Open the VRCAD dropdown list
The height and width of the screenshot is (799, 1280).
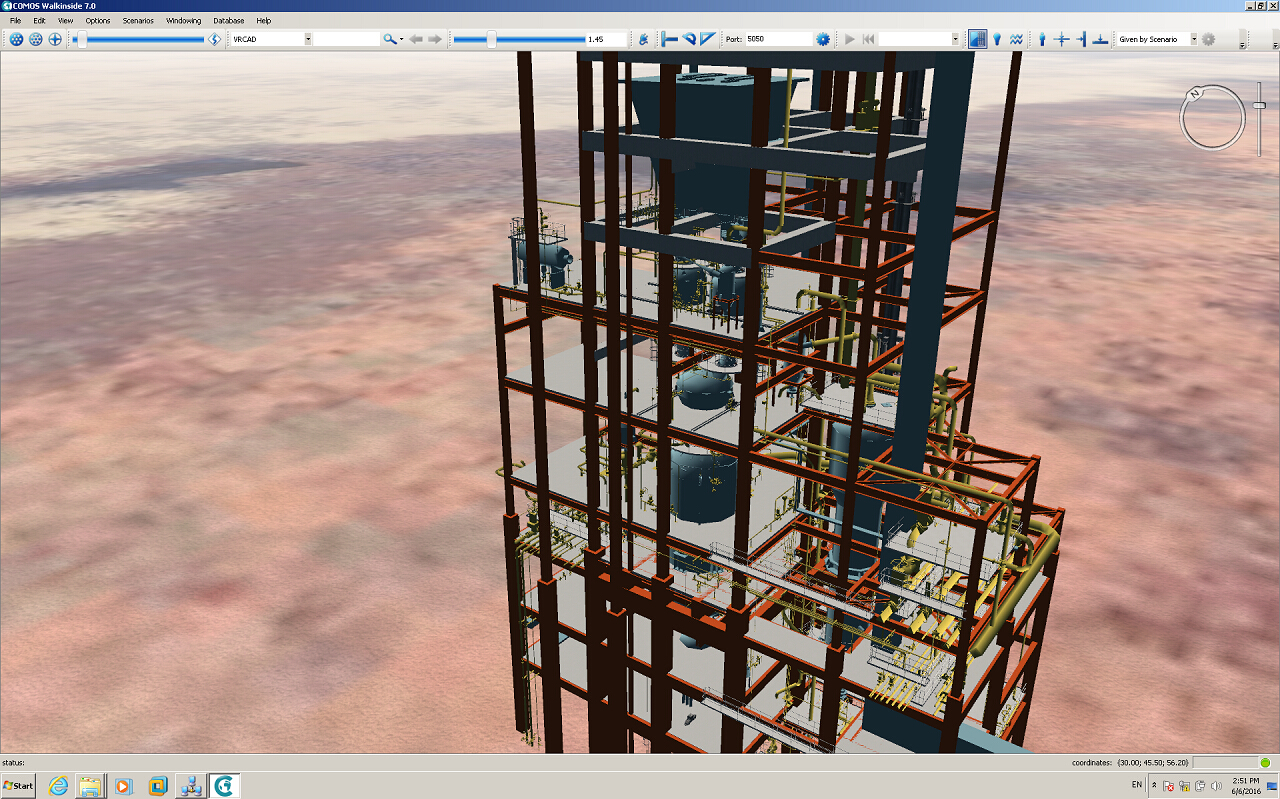(308, 39)
